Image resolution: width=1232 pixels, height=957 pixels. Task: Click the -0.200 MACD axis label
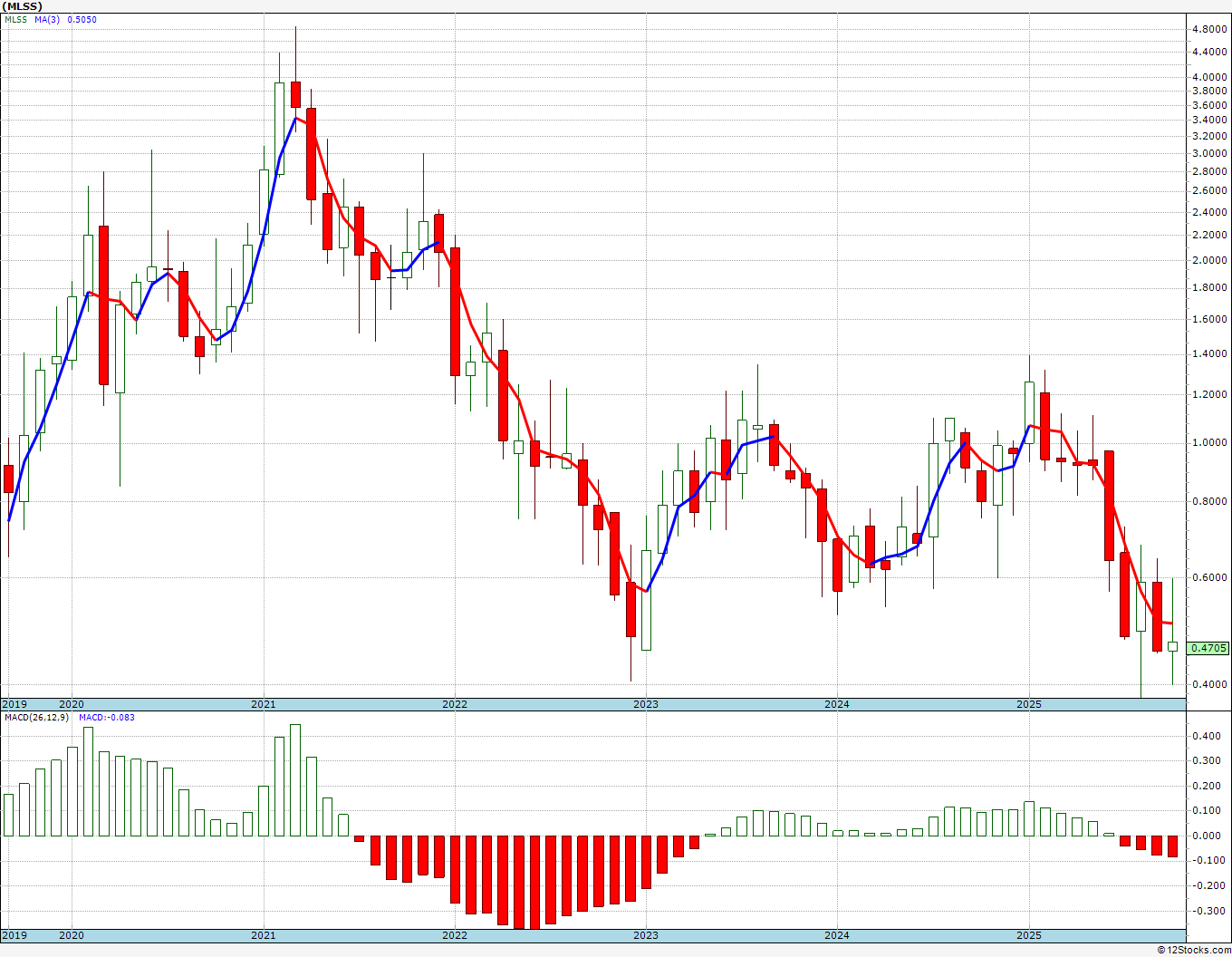[1208, 886]
